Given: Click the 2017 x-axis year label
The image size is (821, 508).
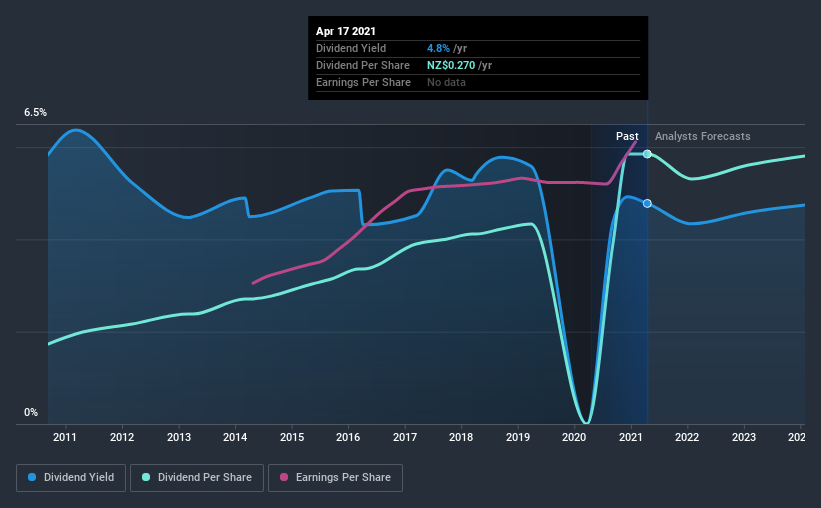Looking at the screenshot, I should tap(405, 437).
